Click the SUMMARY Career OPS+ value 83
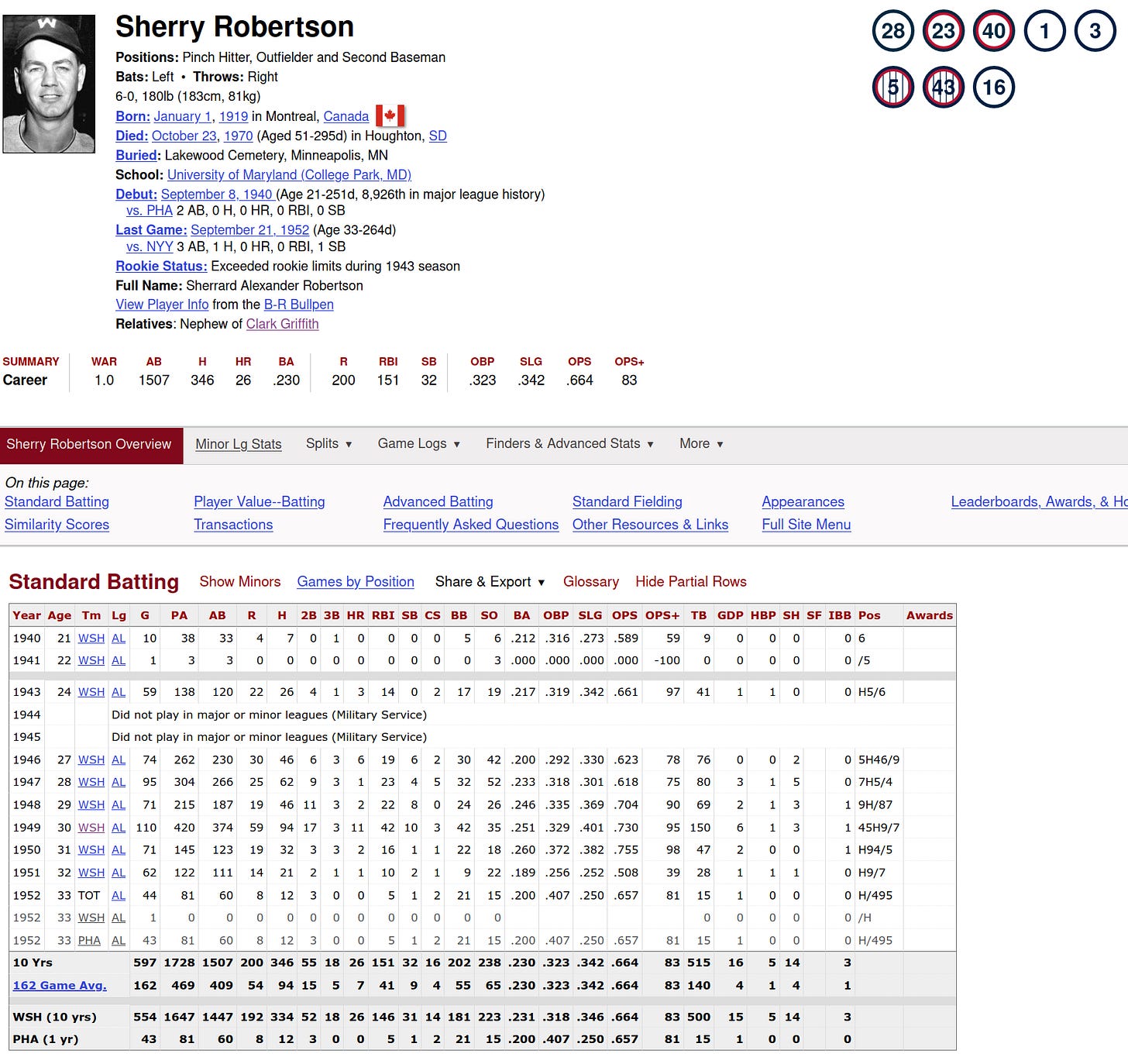1128x1064 pixels. pos(629,380)
